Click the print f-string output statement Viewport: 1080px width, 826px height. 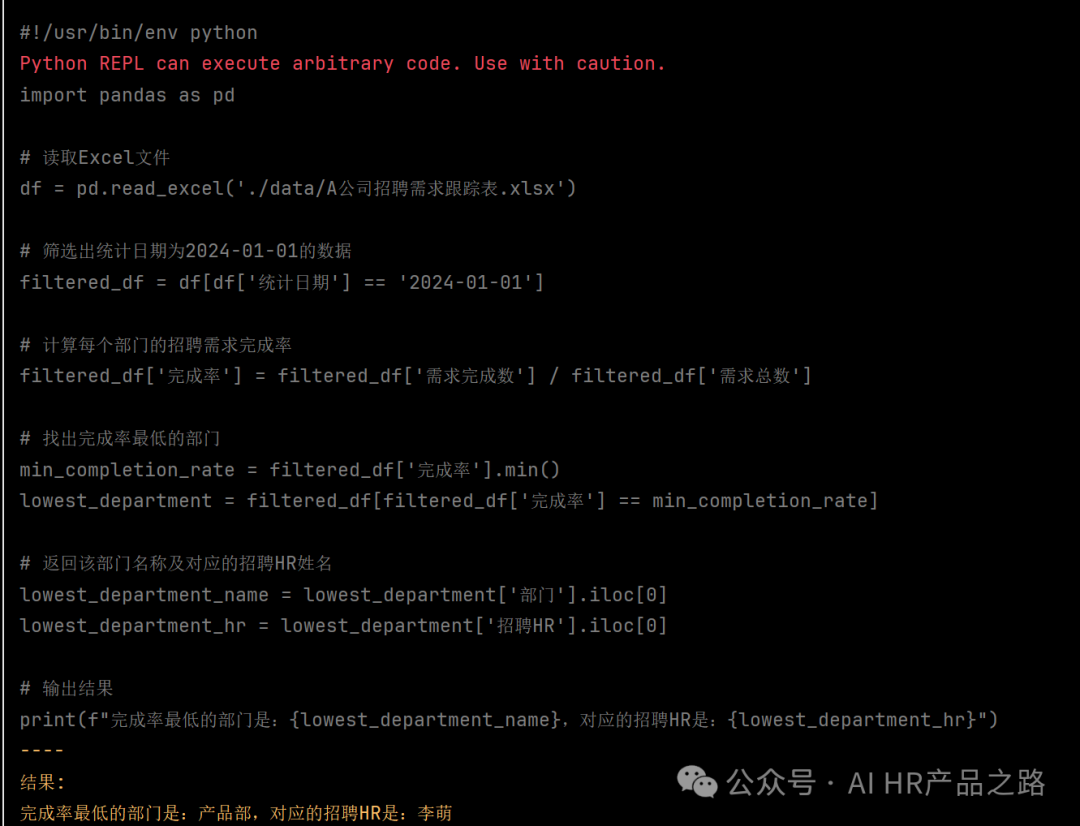(x=508, y=720)
